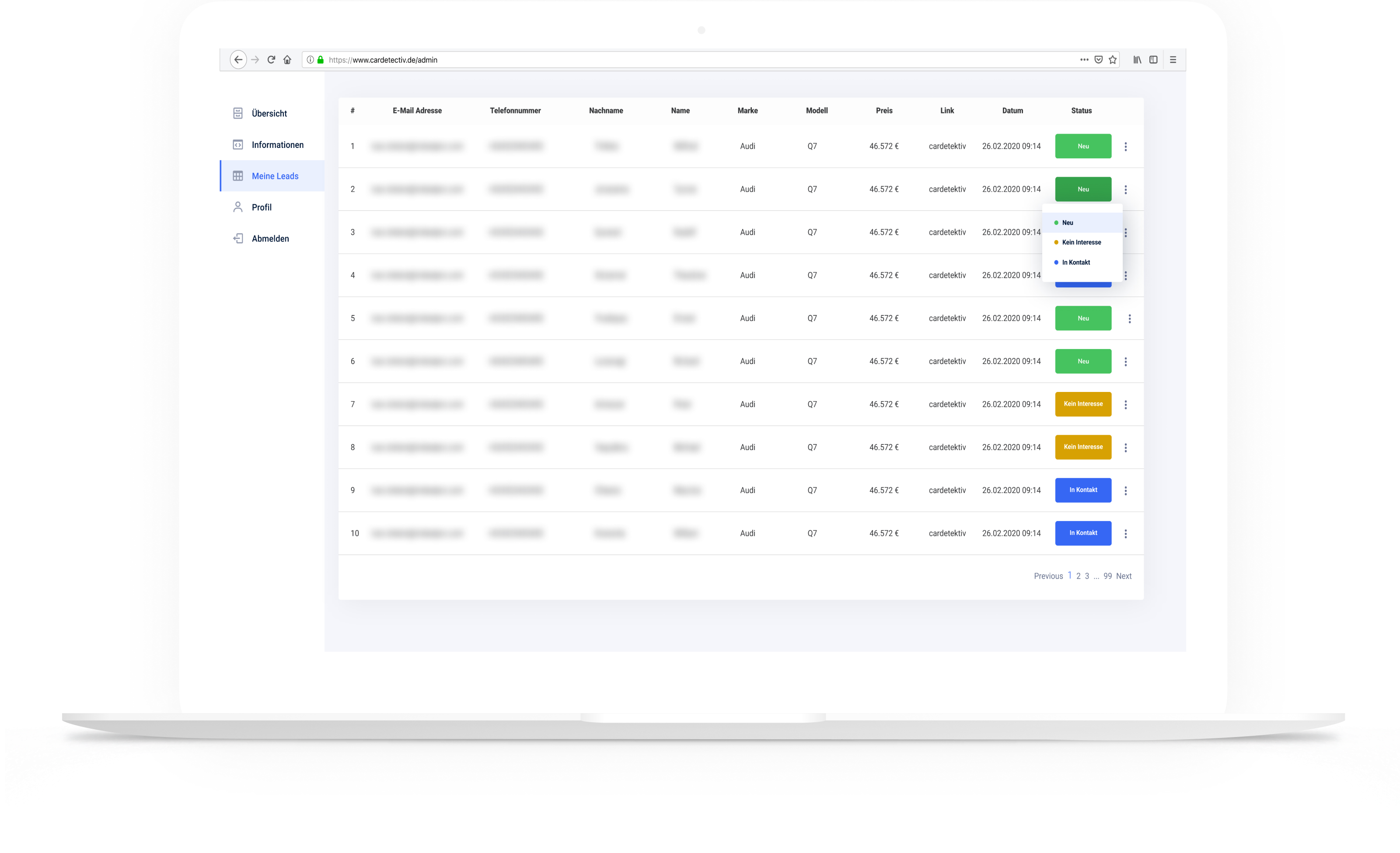The width and height of the screenshot is (1400, 853).
Task: Click Abmelden to log out
Action: point(270,239)
